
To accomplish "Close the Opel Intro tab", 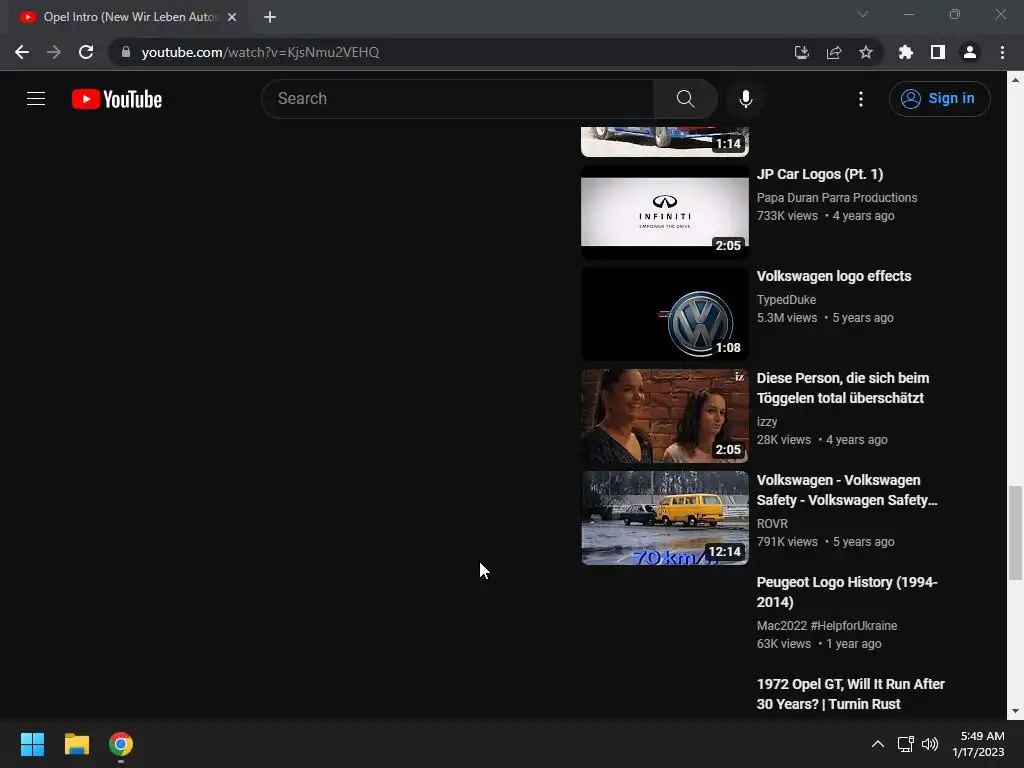I will 232,17.
